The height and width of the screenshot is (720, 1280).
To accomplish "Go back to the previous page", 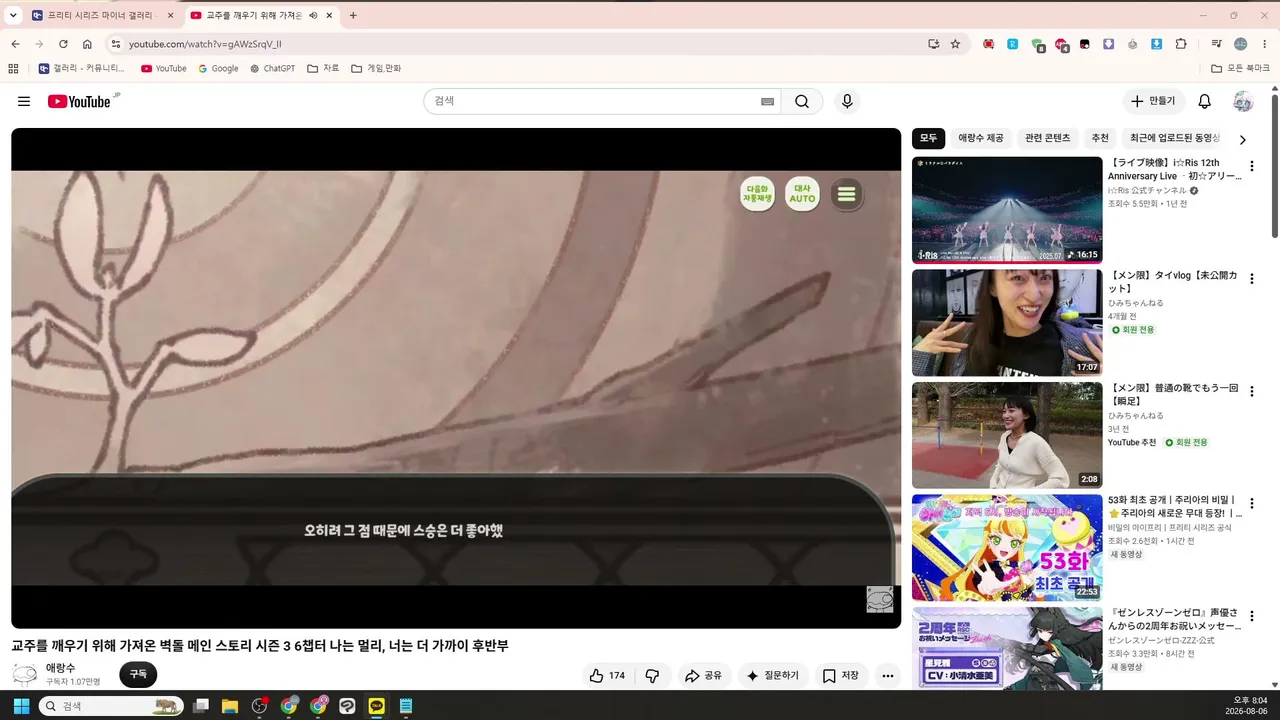I will (x=15, y=44).
